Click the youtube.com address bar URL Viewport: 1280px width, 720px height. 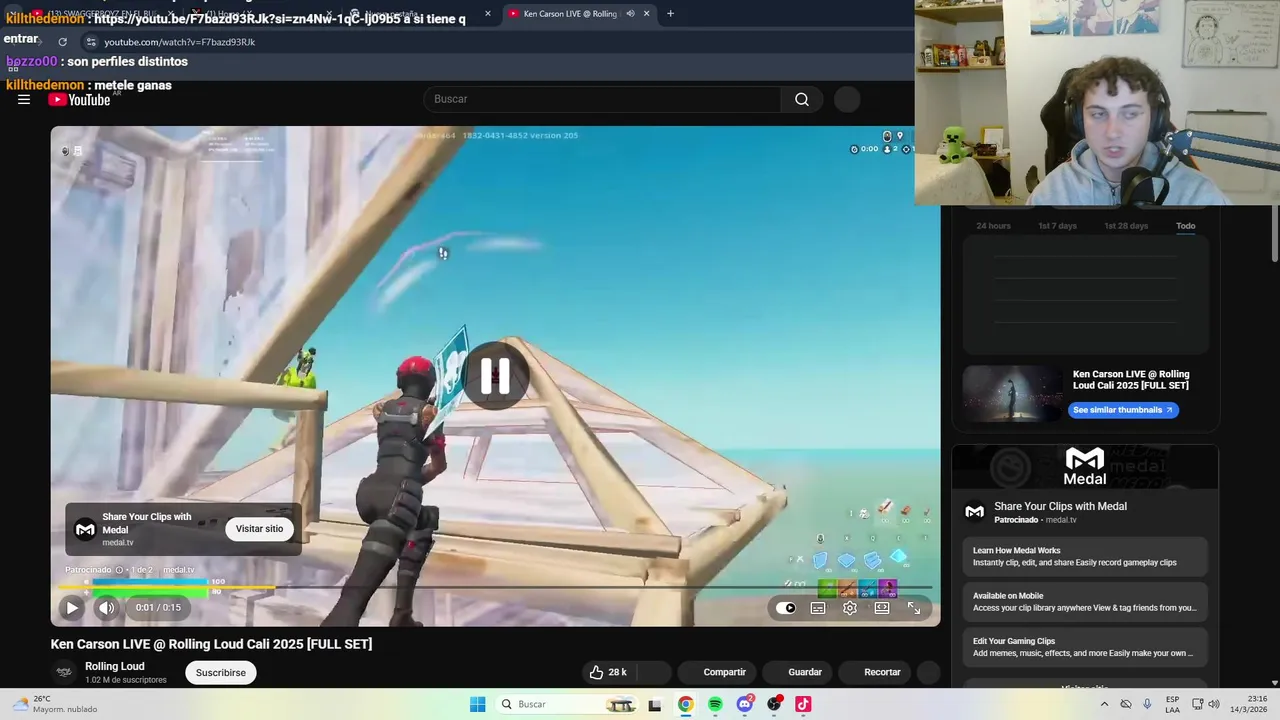tap(180, 42)
